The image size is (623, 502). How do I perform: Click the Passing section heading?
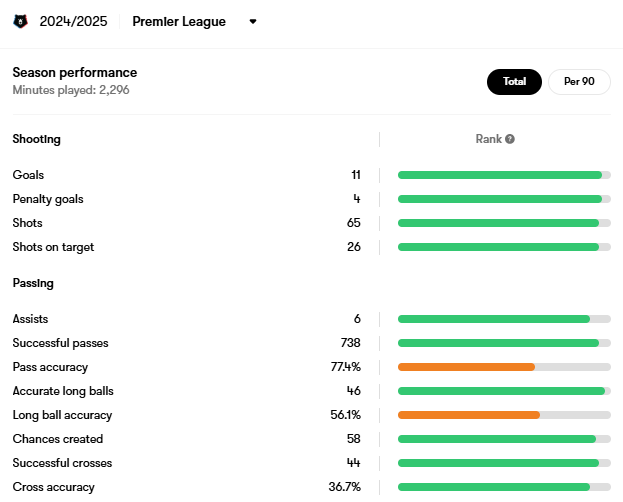coord(33,283)
